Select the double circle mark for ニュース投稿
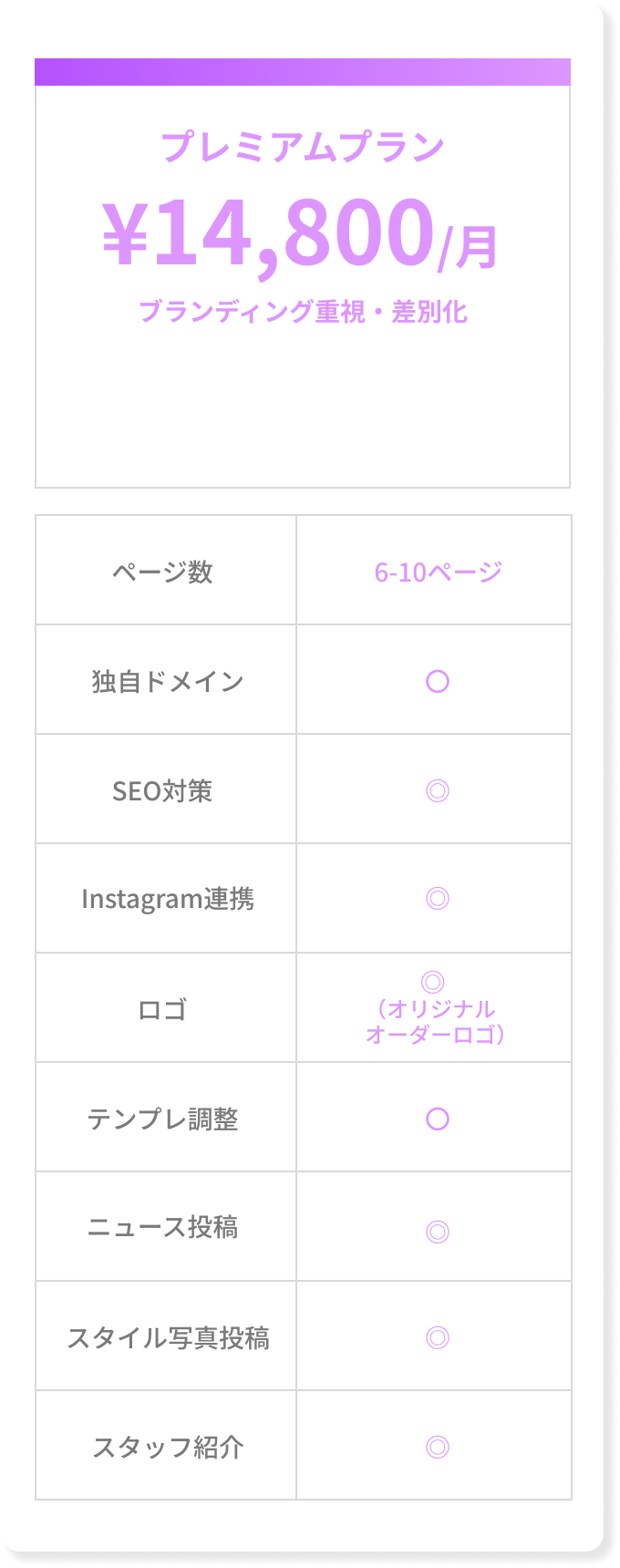This screenshot has width=620, height=1568. [438, 1233]
